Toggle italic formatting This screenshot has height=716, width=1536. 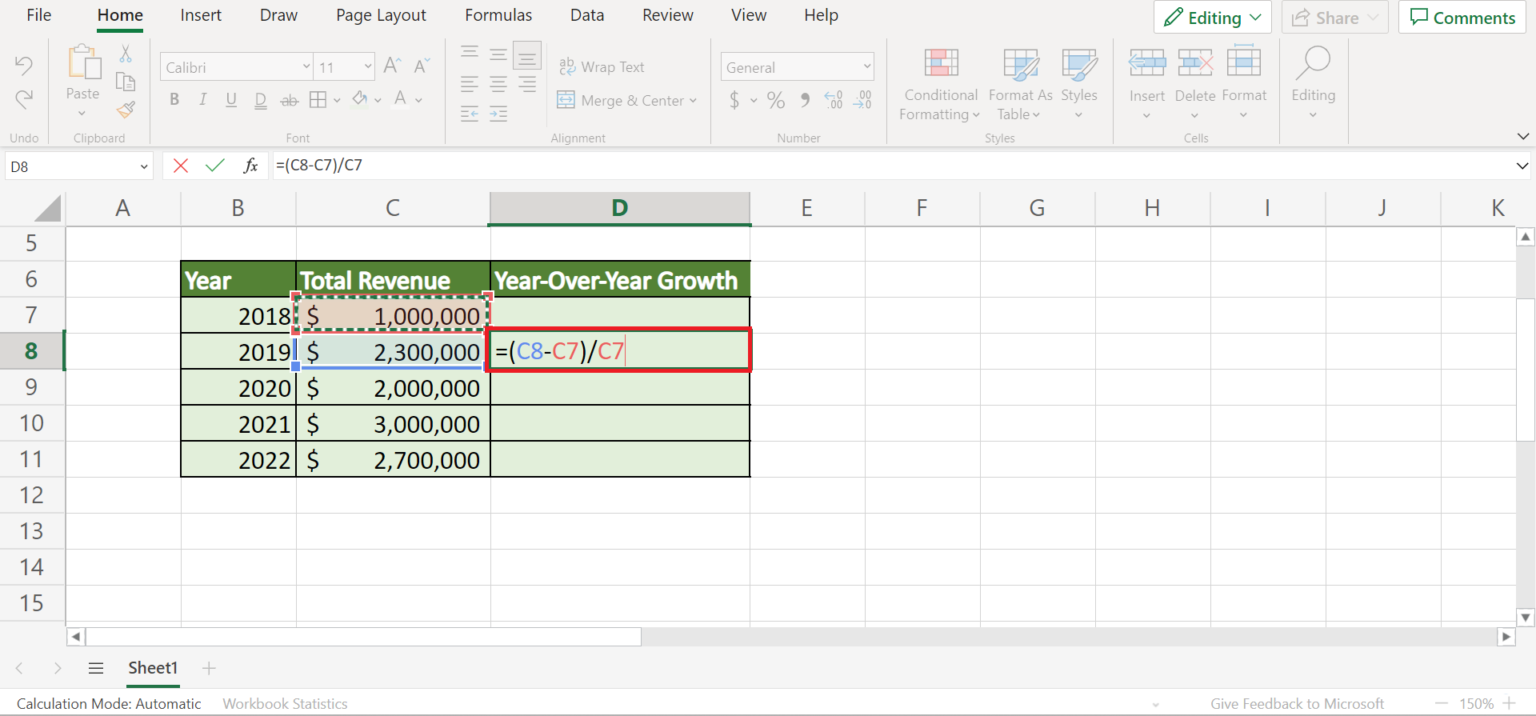click(202, 99)
